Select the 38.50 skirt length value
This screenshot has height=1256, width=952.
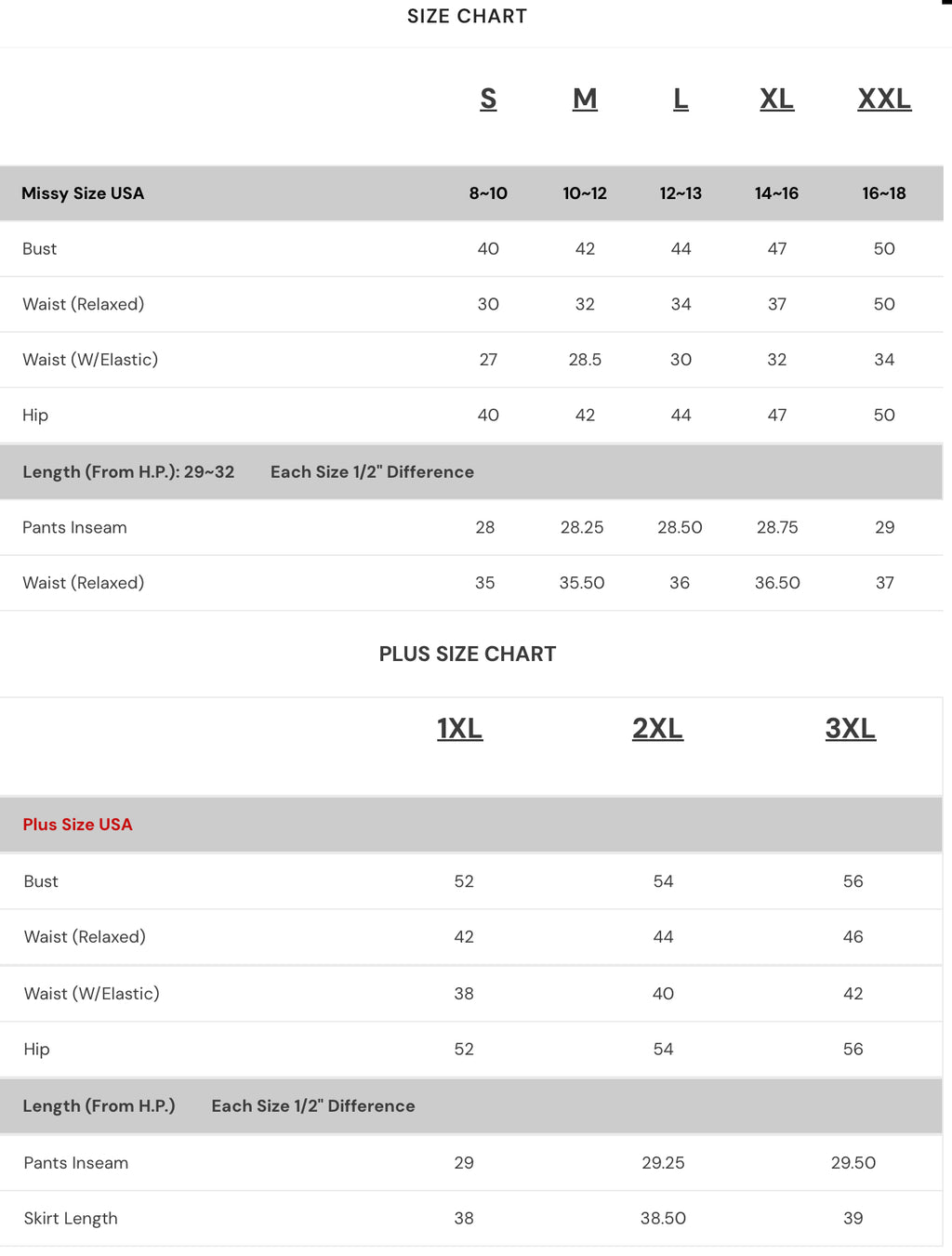[x=663, y=1219]
